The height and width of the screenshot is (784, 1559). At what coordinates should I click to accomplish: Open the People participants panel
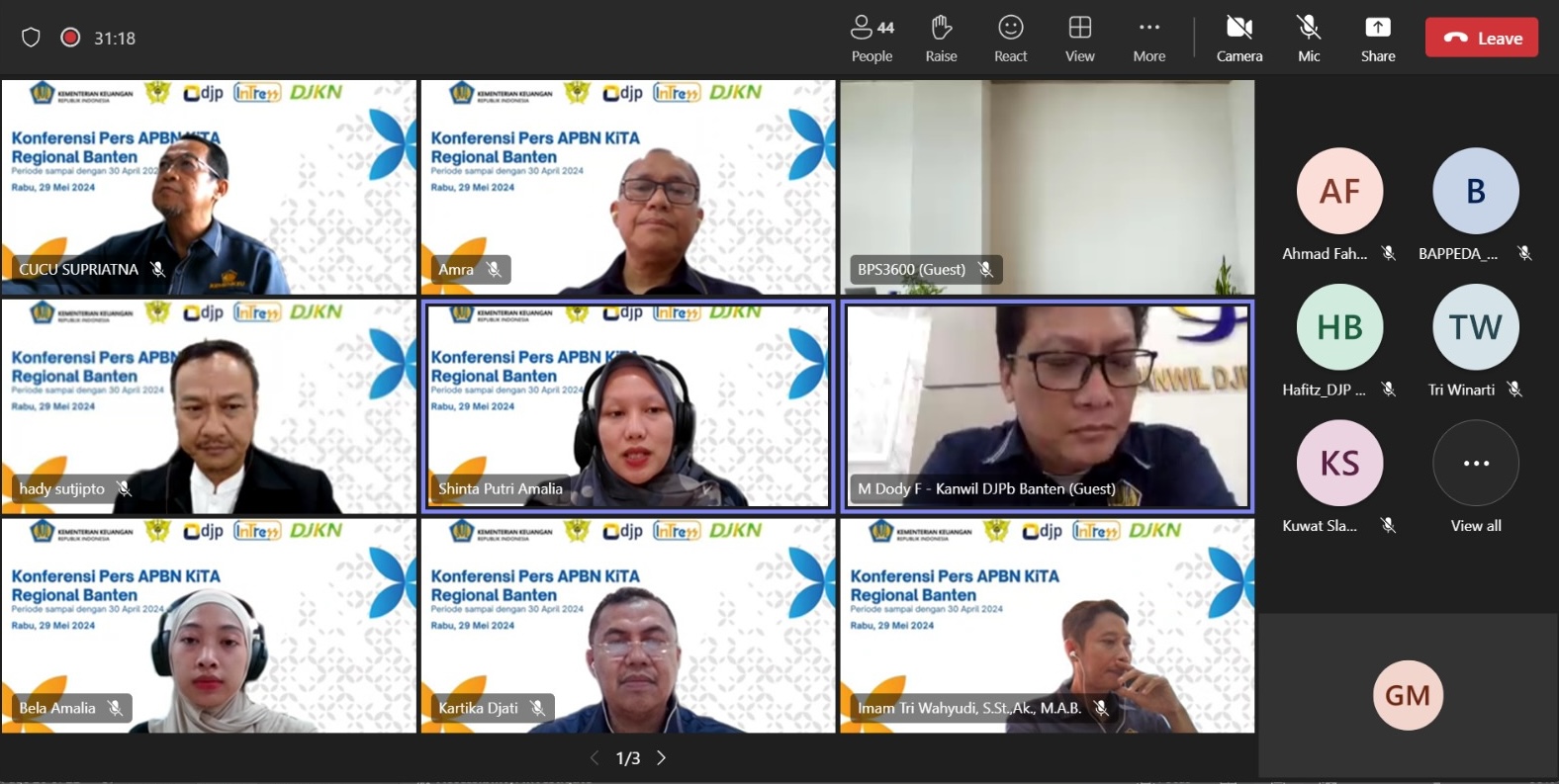(x=871, y=39)
